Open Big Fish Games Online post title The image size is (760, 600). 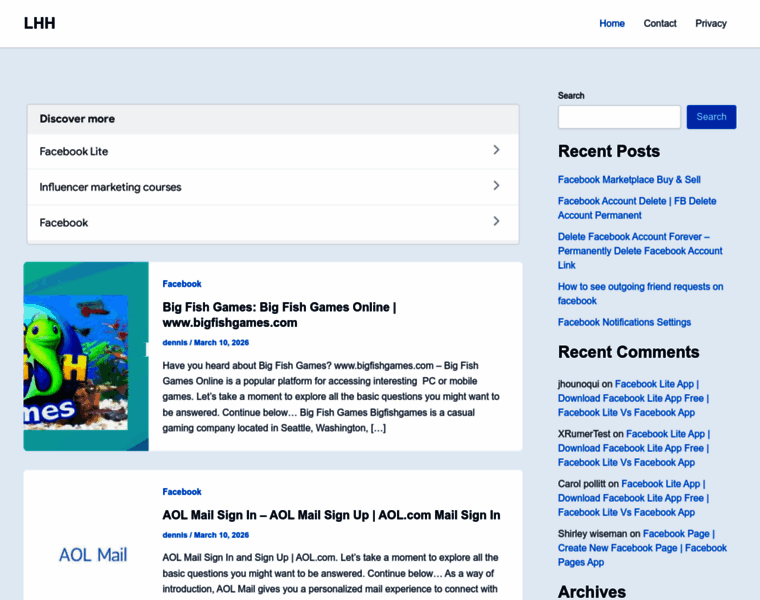click(x=279, y=315)
